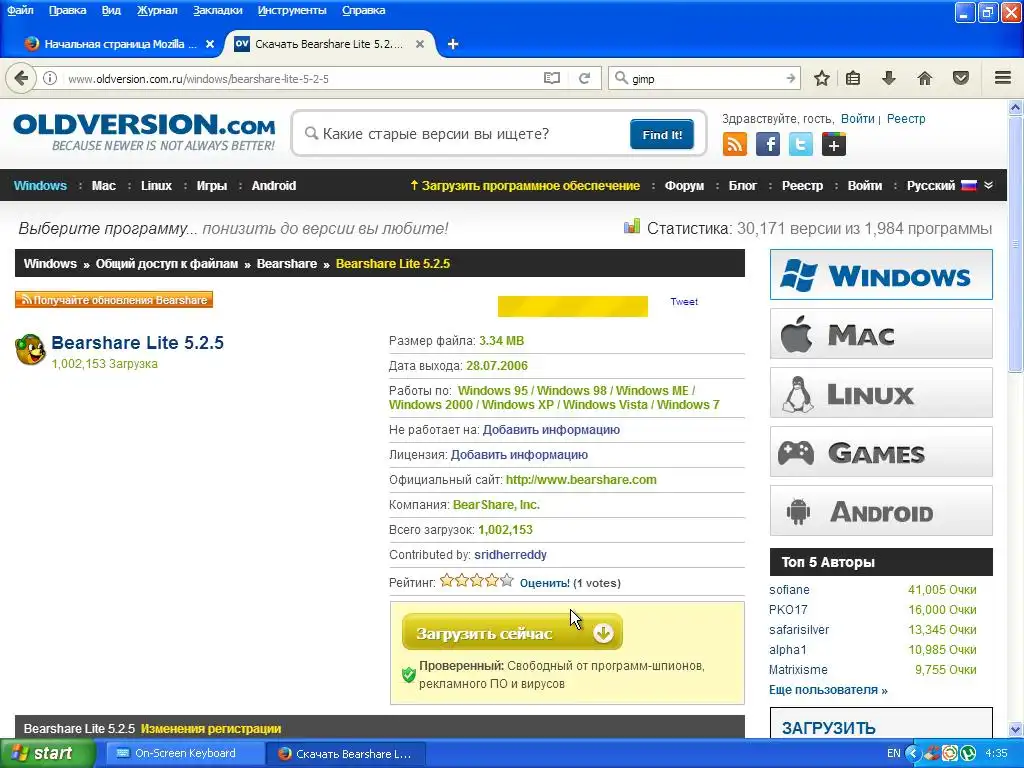
Task: Click the page vertical scrollbar down arrow
Action: coord(1015,729)
